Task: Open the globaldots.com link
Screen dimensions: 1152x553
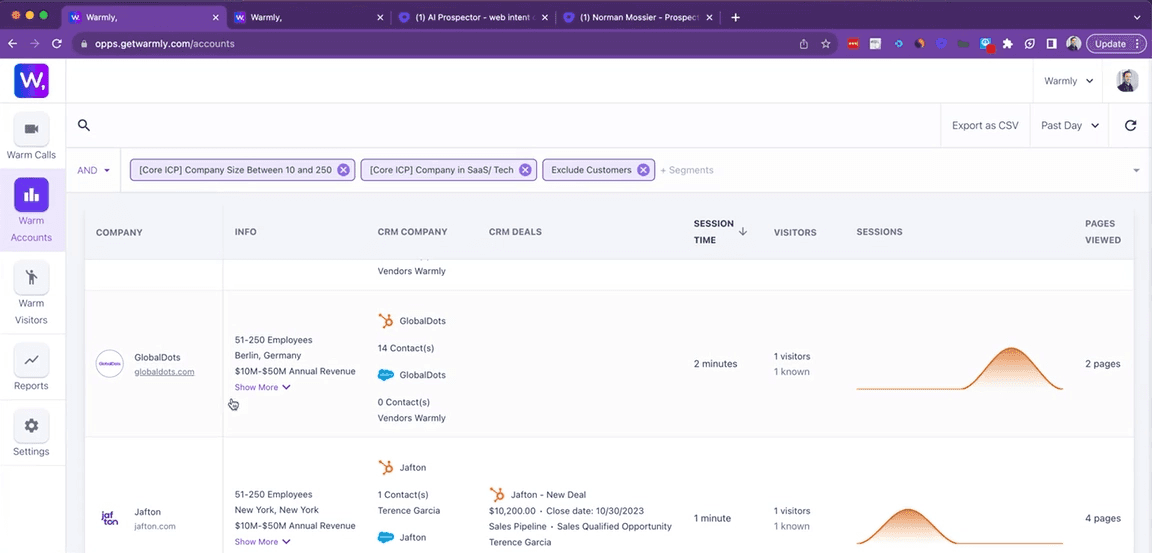Action: point(164,372)
